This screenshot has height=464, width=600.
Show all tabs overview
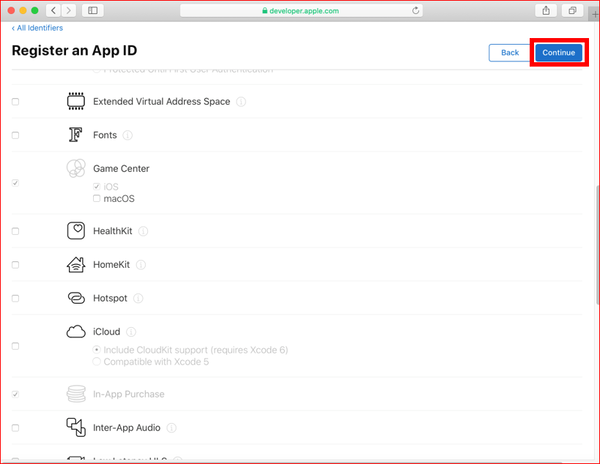572,10
